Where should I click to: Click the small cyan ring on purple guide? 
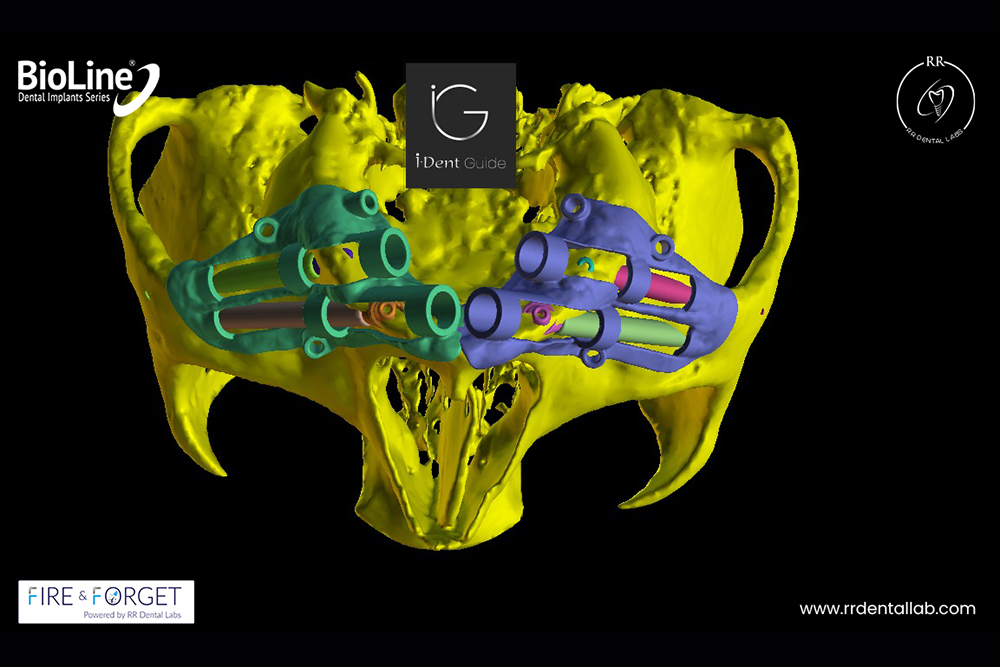[587, 264]
